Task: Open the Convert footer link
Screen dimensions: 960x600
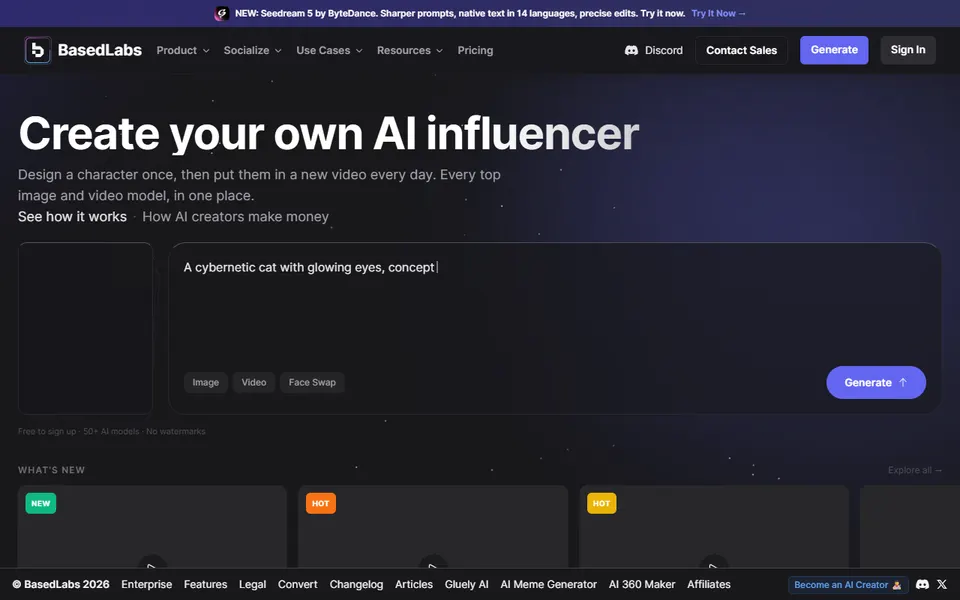Action: click(x=298, y=584)
